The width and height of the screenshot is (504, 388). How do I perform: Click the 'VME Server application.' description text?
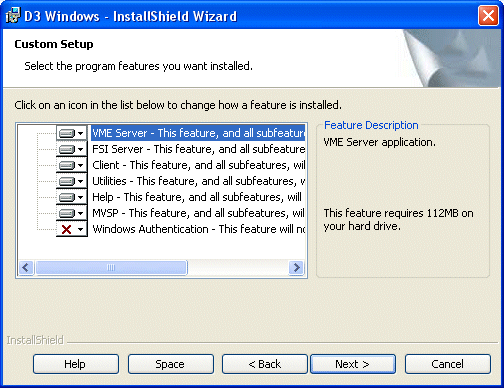click(x=379, y=142)
